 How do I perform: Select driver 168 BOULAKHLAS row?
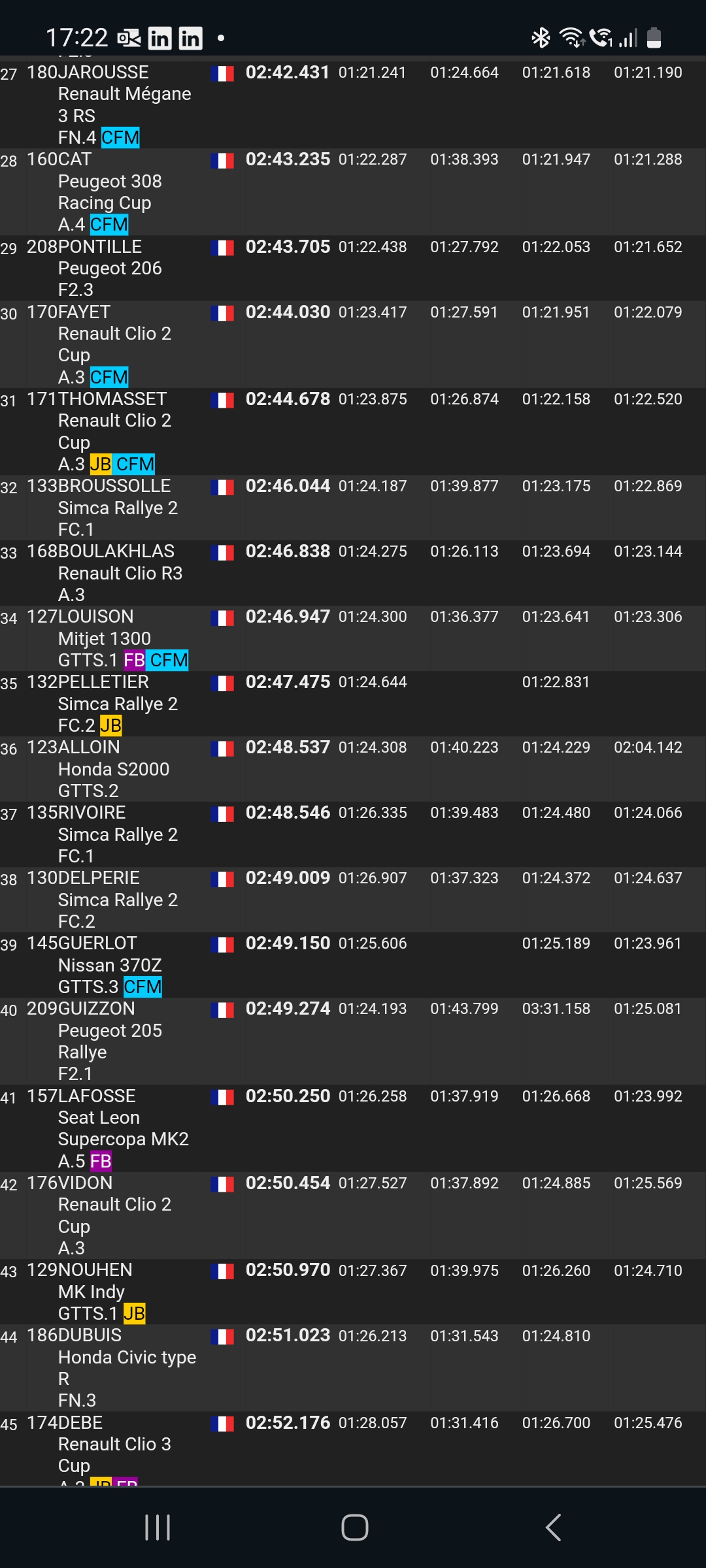click(353, 573)
